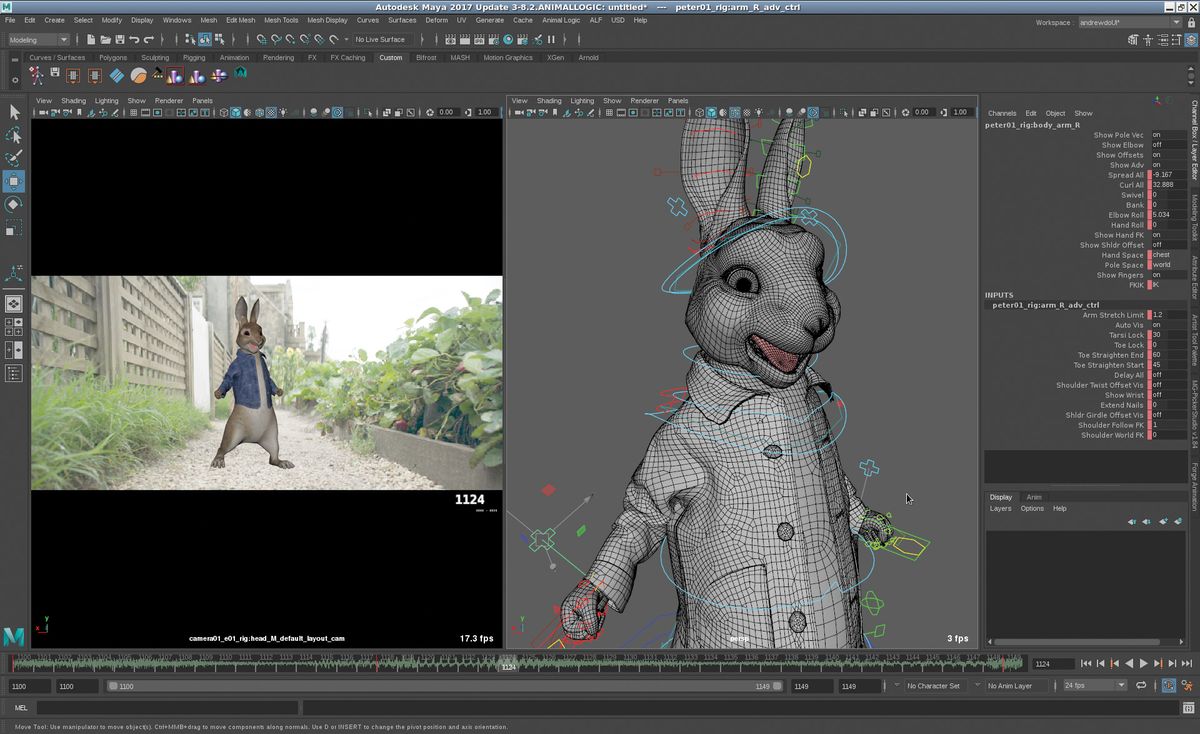Click the Save Scene toolbar icon
The width and height of the screenshot is (1200, 734).
point(121,39)
